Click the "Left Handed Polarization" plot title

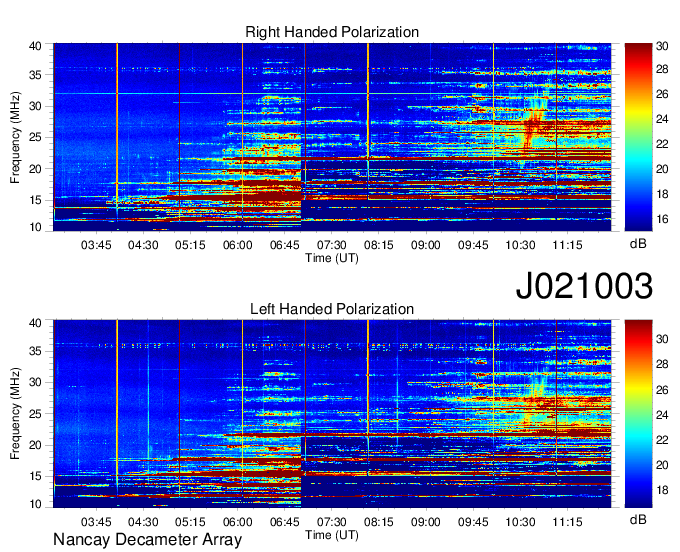pos(332,309)
